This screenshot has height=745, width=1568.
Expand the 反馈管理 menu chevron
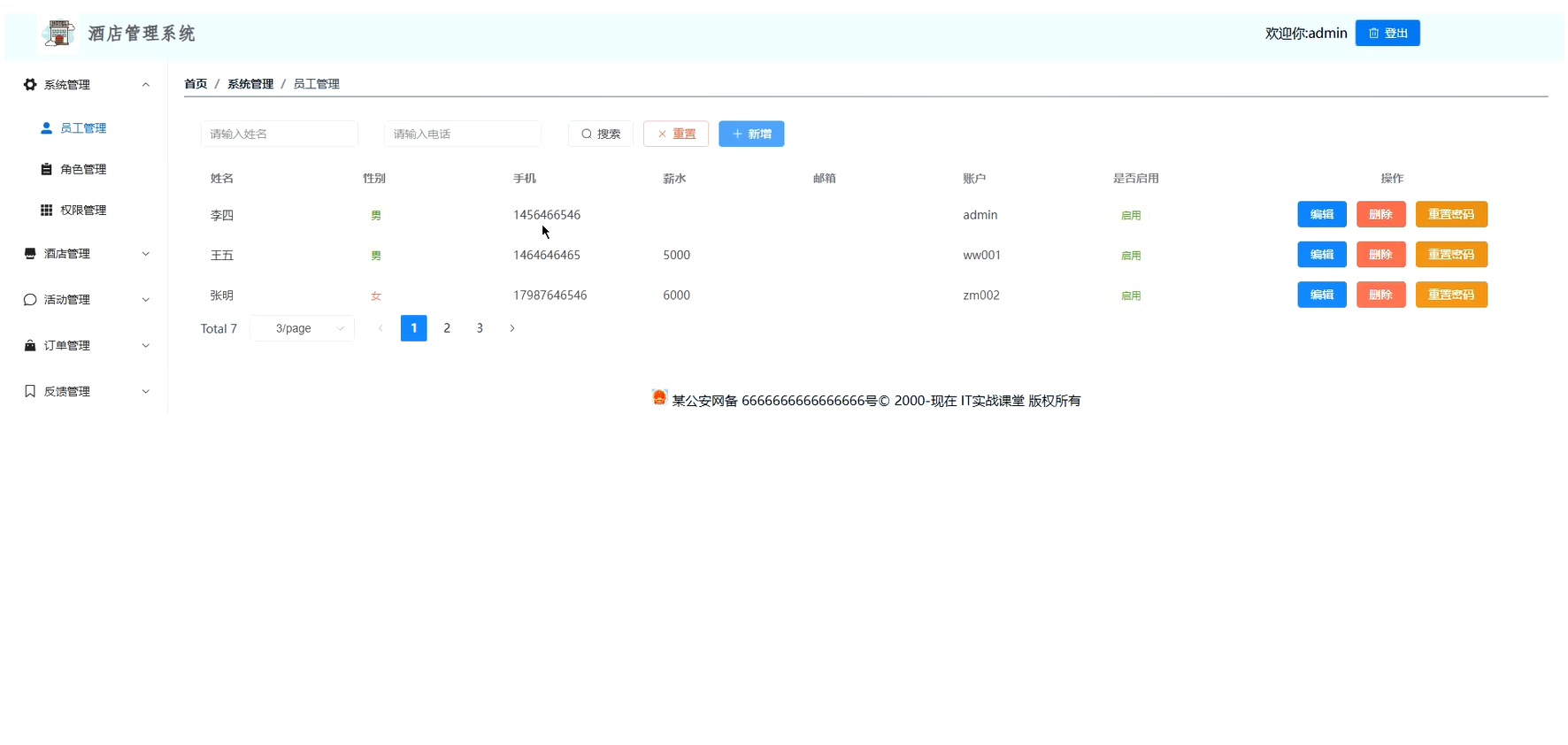146,391
